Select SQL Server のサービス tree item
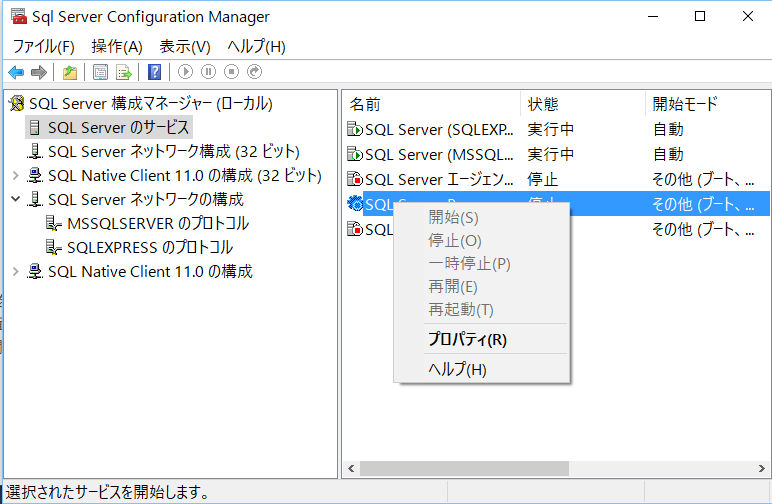 click(118, 127)
